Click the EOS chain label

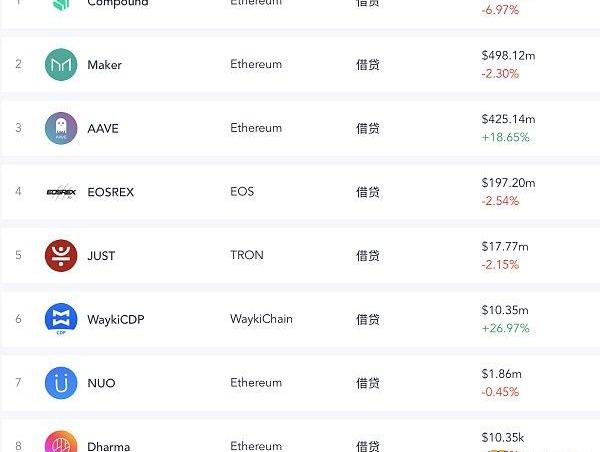click(x=241, y=192)
